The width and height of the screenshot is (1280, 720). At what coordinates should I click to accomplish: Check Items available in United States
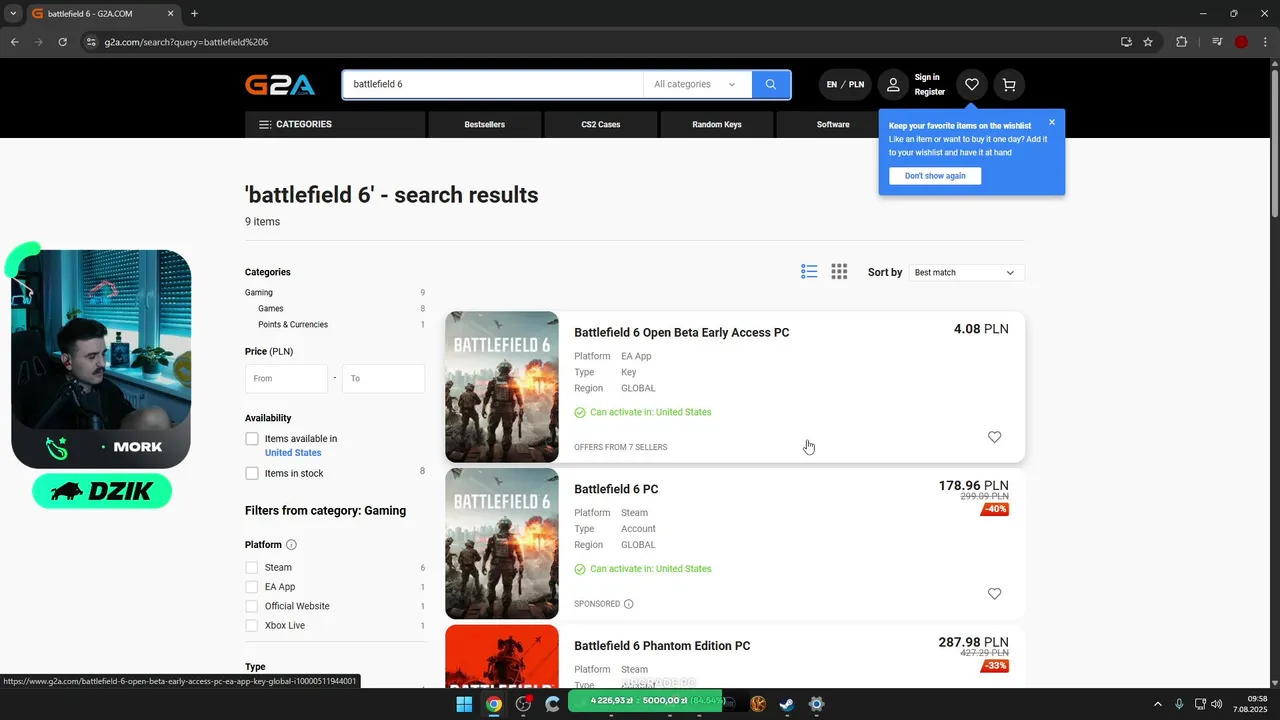[252, 439]
